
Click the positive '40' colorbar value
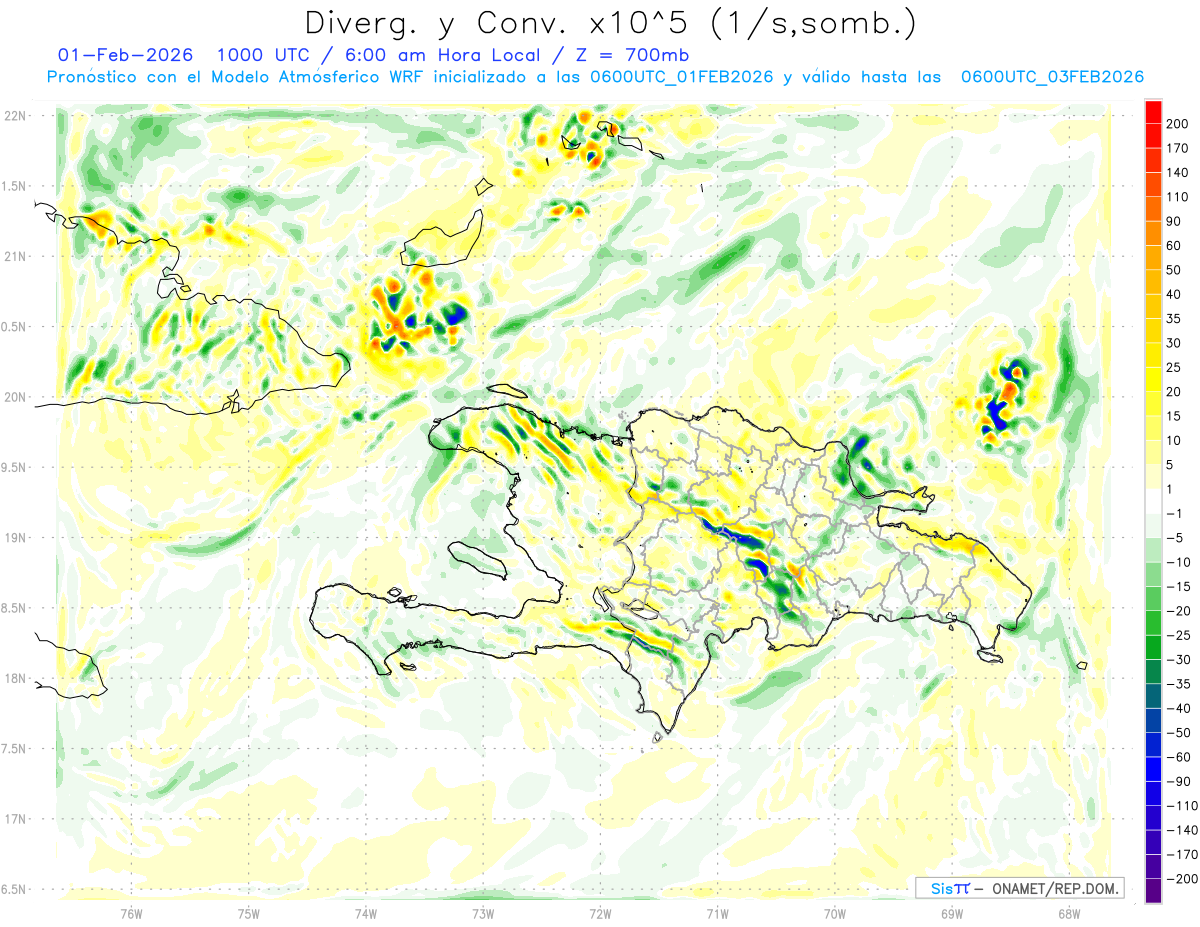(x=1175, y=294)
